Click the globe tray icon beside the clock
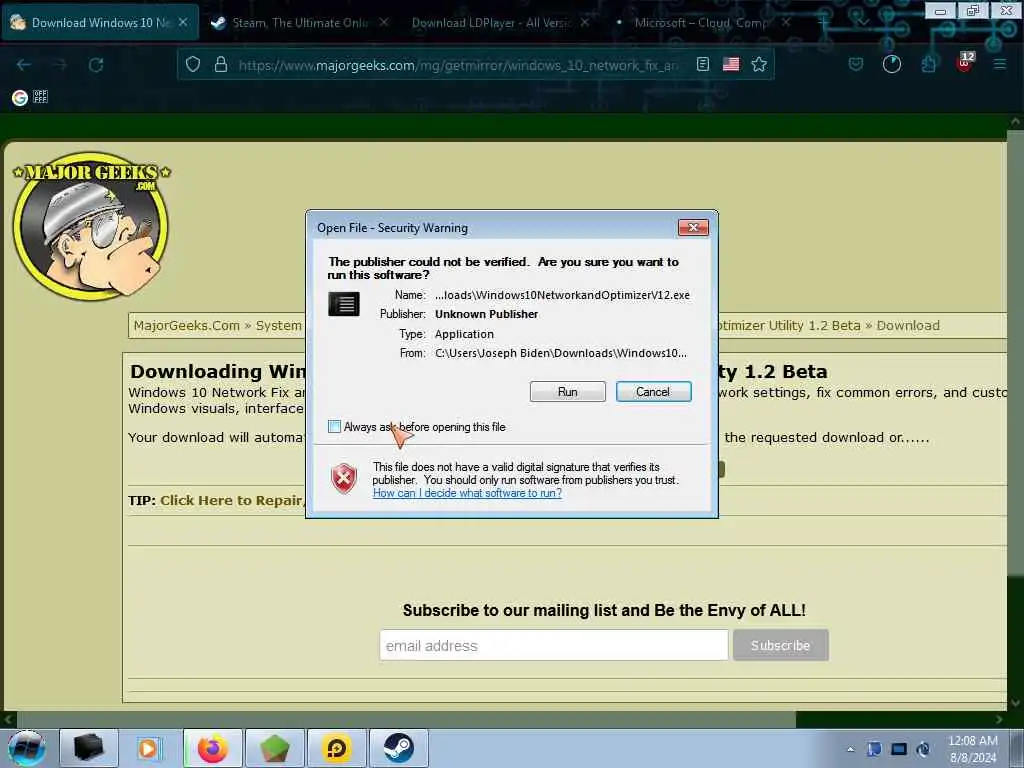The width and height of the screenshot is (1024, 768). click(923, 749)
